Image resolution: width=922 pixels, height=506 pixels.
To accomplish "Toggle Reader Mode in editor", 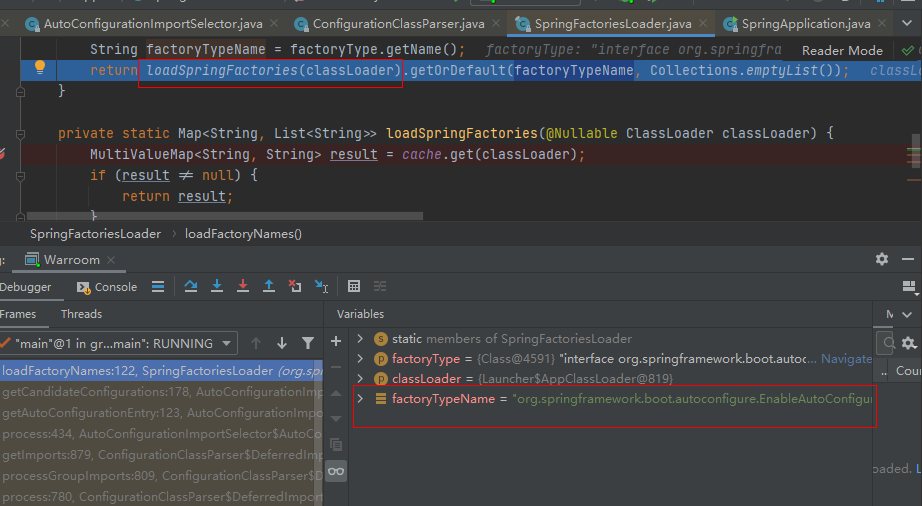I will click(x=842, y=51).
